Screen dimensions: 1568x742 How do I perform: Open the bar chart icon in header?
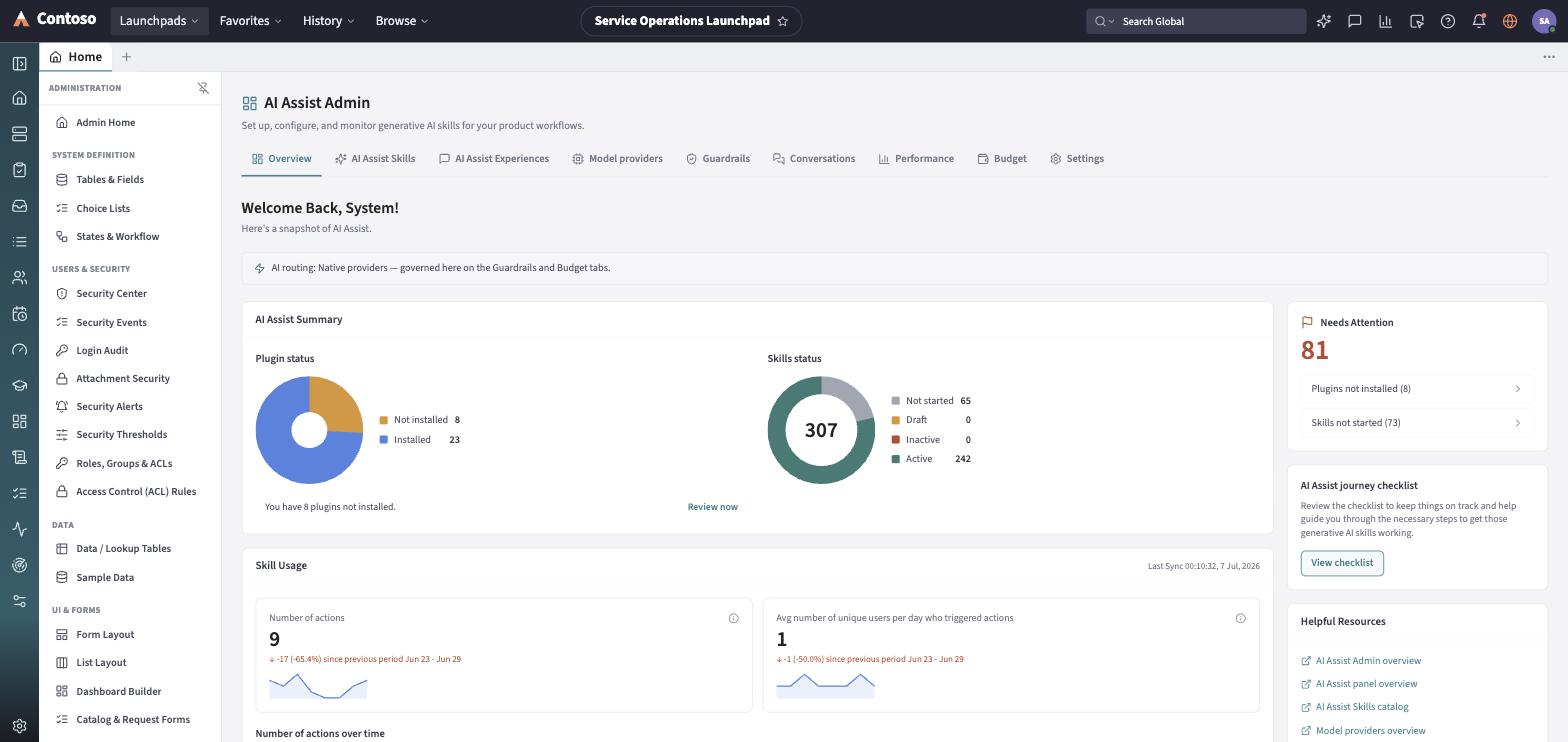click(x=1386, y=21)
